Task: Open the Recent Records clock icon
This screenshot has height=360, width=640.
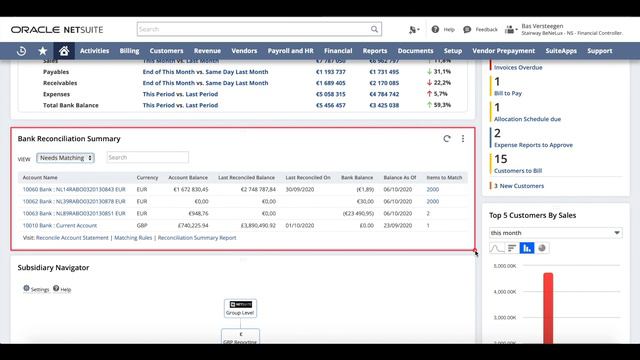Action: 21,51
